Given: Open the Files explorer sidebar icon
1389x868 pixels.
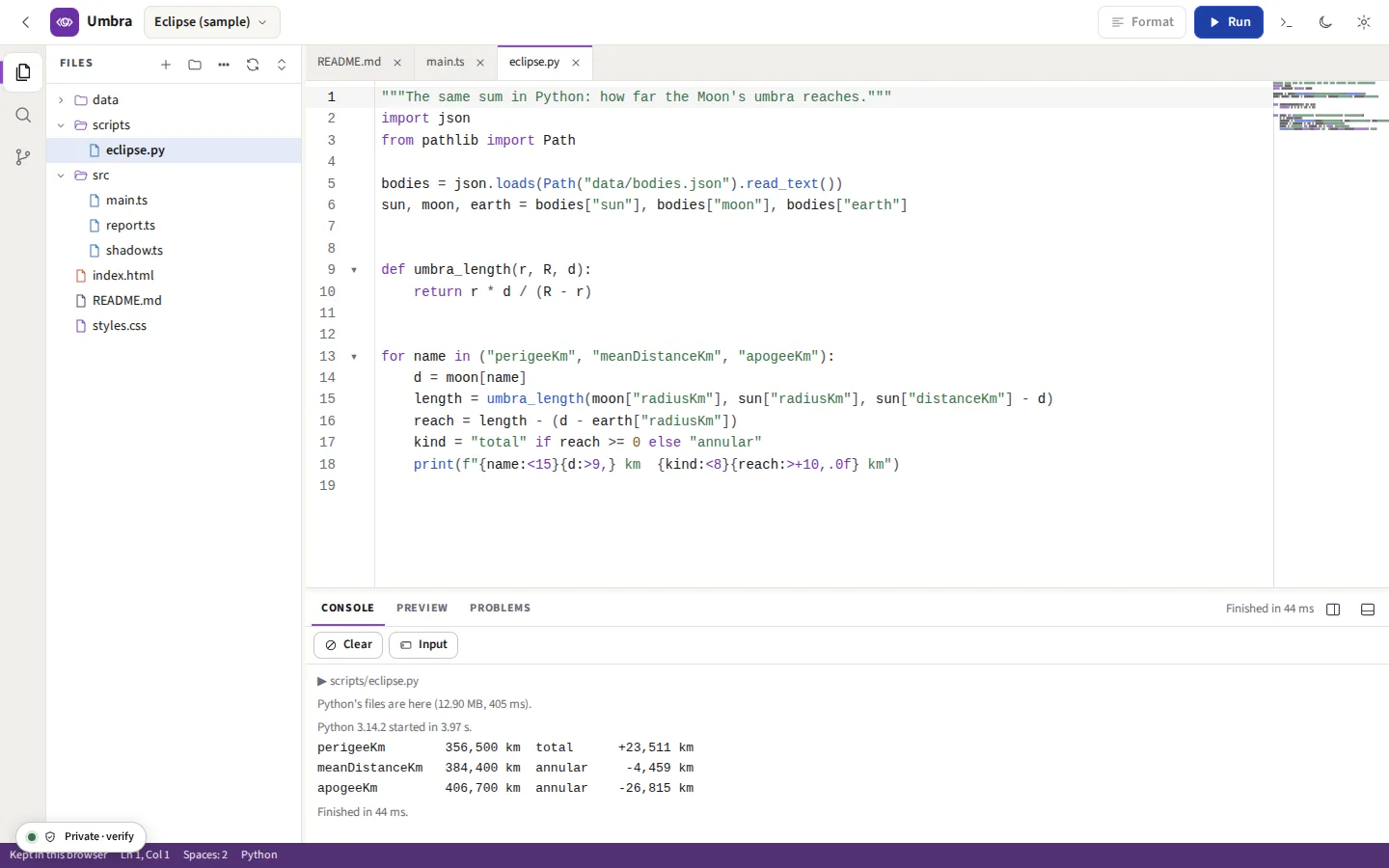Looking at the screenshot, I should click(23, 72).
